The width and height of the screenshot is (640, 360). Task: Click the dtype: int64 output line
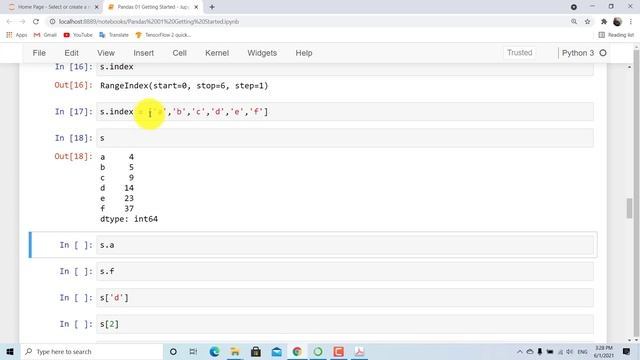coord(129,219)
